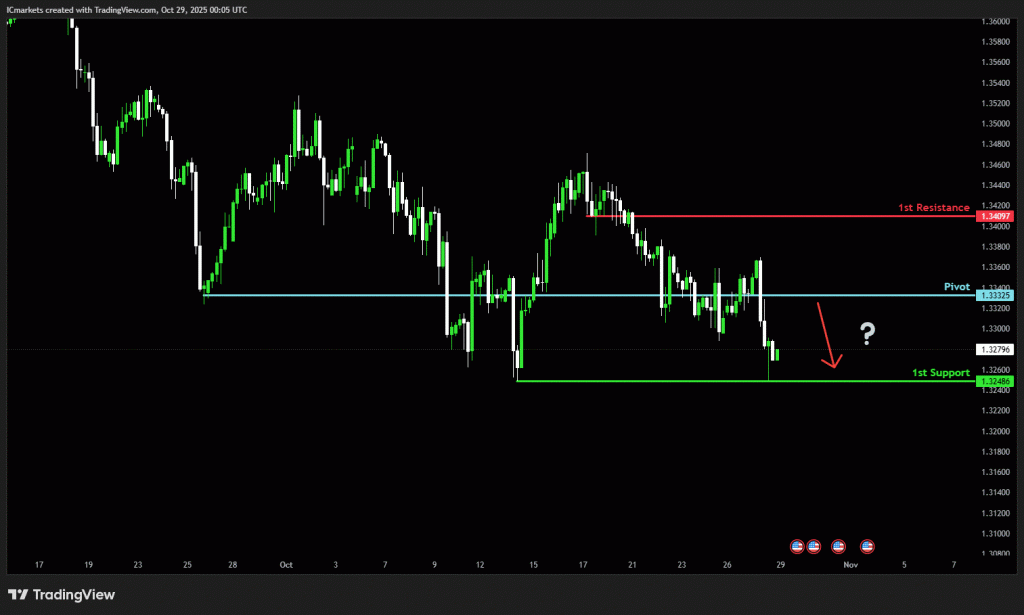Click the leftmost US flag economic event icon
Screen dimensions: 1024x615
(797, 546)
